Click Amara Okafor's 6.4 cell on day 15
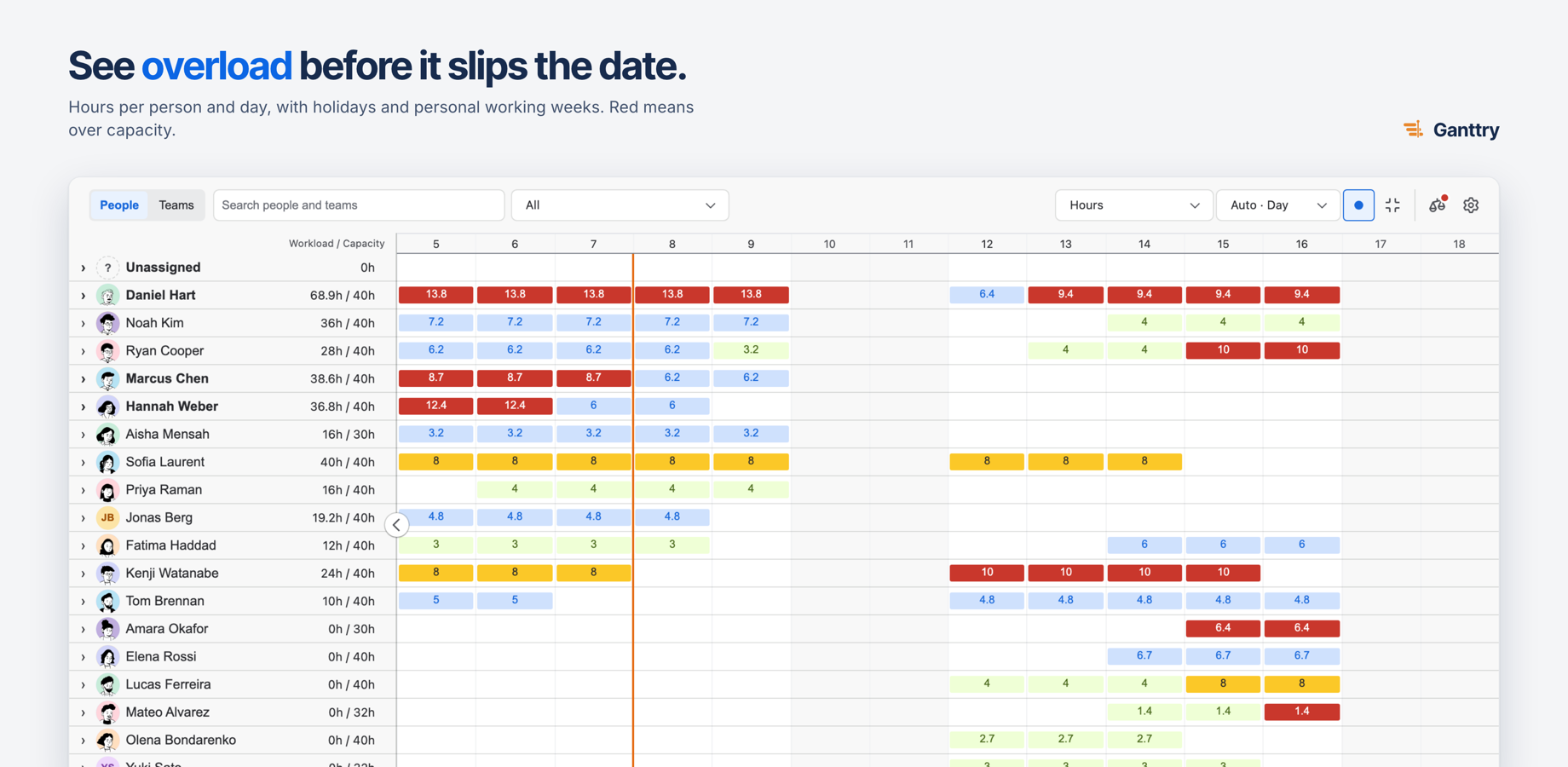Image resolution: width=1568 pixels, height=767 pixels. point(1223,628)
